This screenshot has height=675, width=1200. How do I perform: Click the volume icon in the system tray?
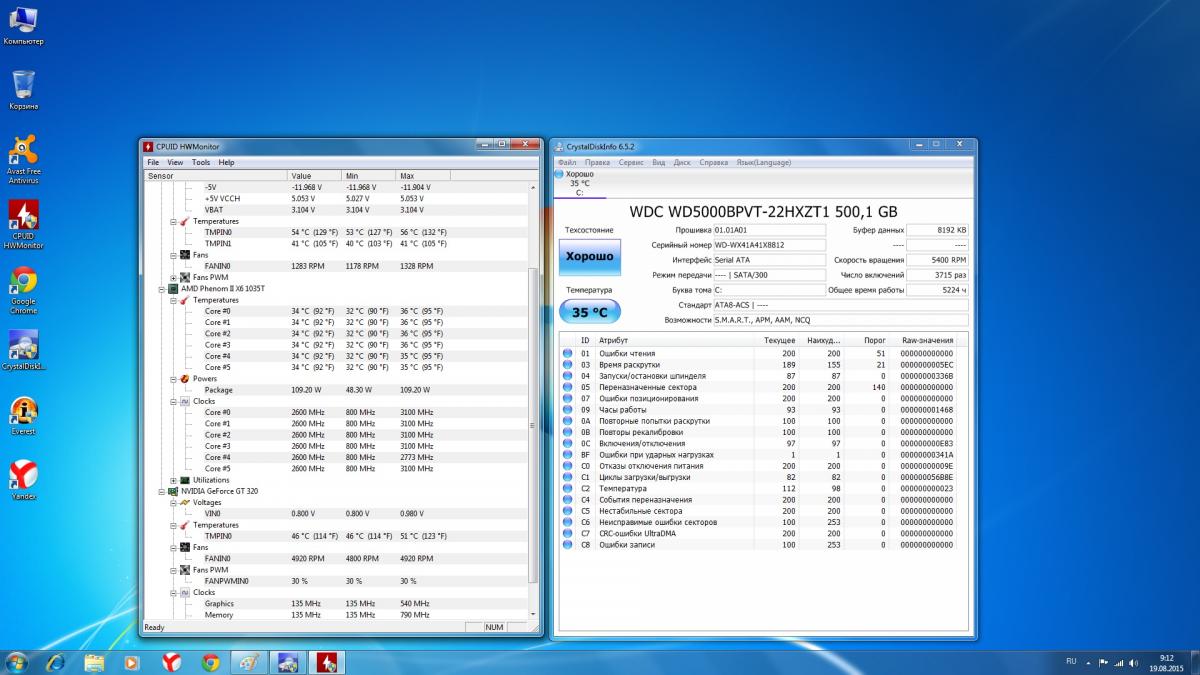pos(1134,662)
